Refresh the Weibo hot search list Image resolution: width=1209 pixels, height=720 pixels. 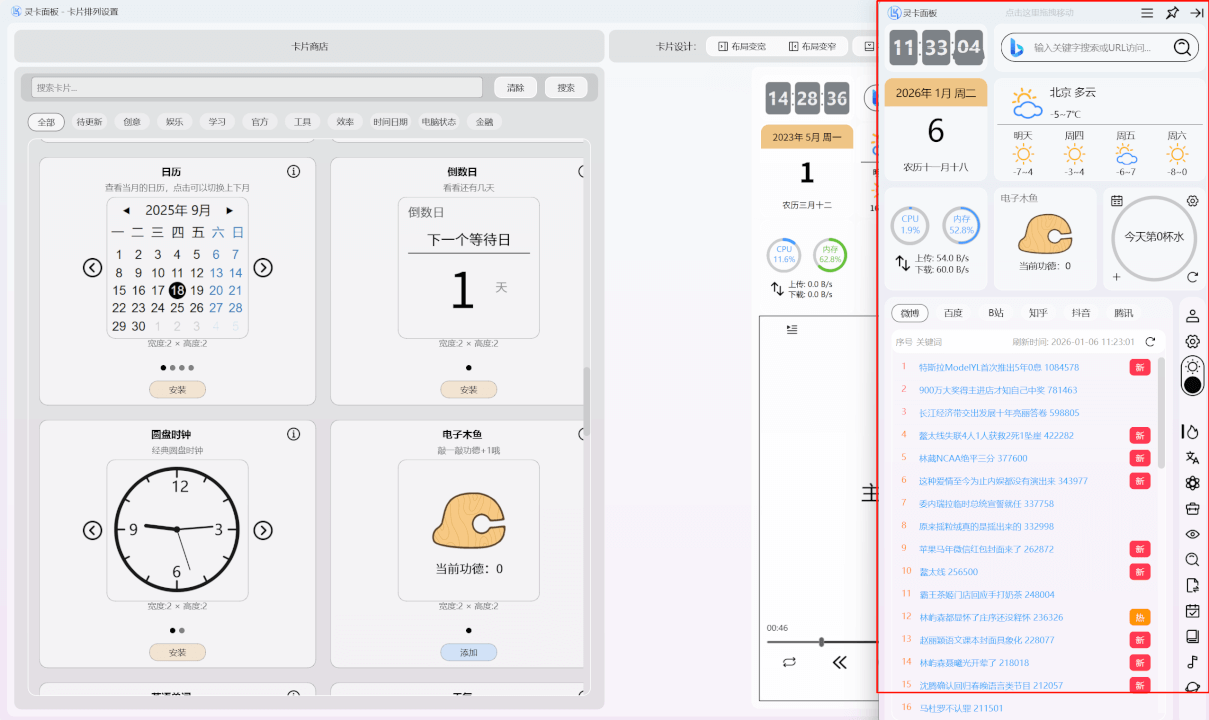click(x=1150, y=342)
